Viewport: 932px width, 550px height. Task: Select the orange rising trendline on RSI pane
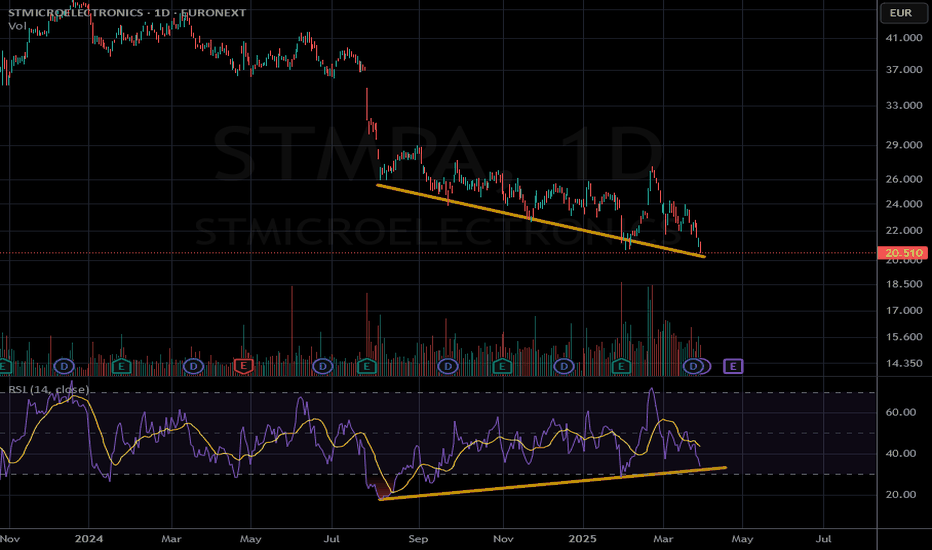(x=552, y=483)
